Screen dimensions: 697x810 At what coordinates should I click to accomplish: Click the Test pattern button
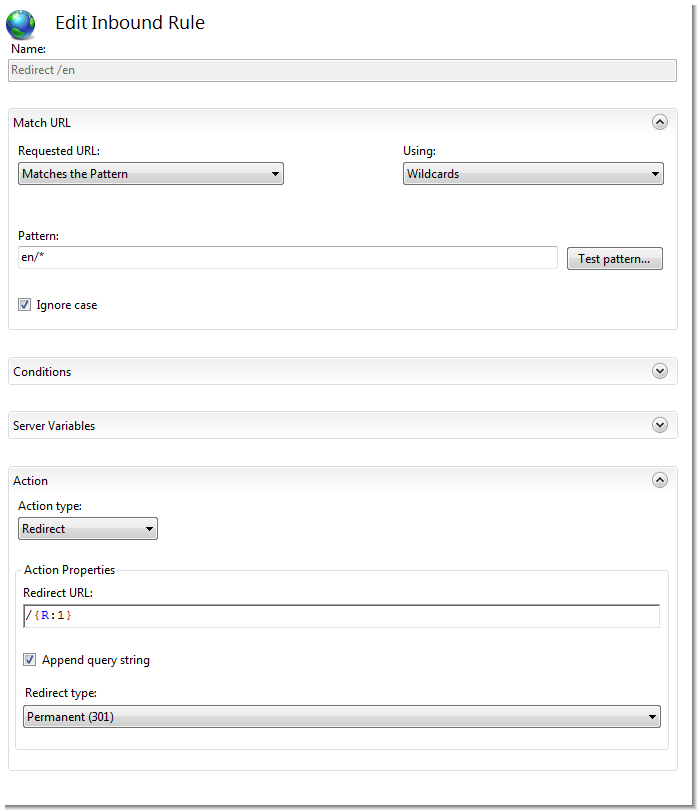(x=614, y=259)
